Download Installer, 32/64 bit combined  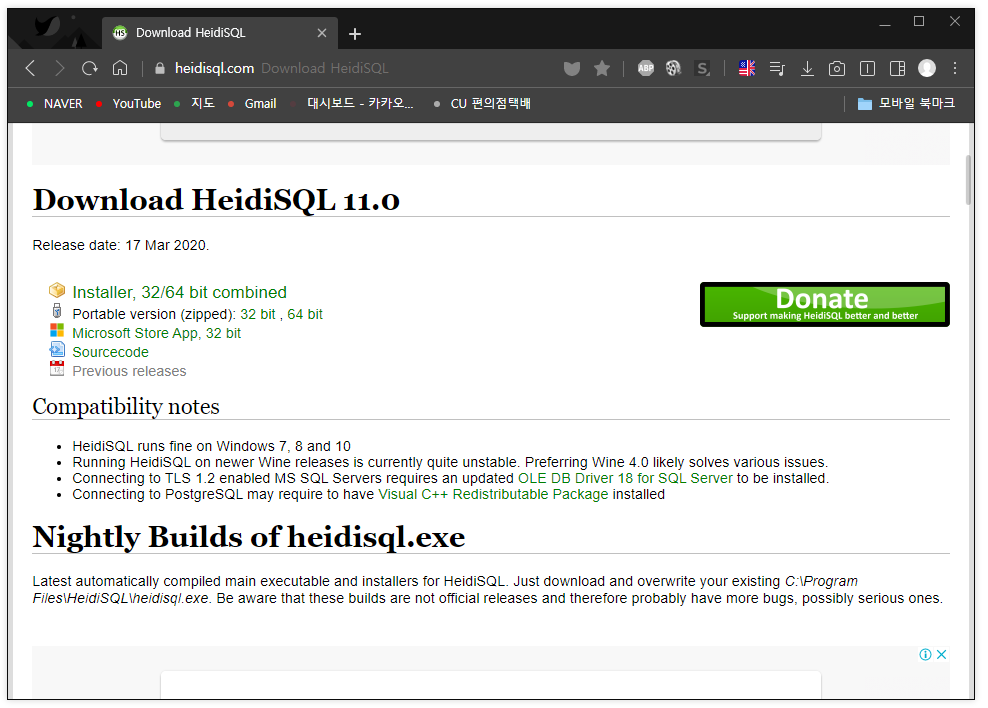click(x=179, y=292)
